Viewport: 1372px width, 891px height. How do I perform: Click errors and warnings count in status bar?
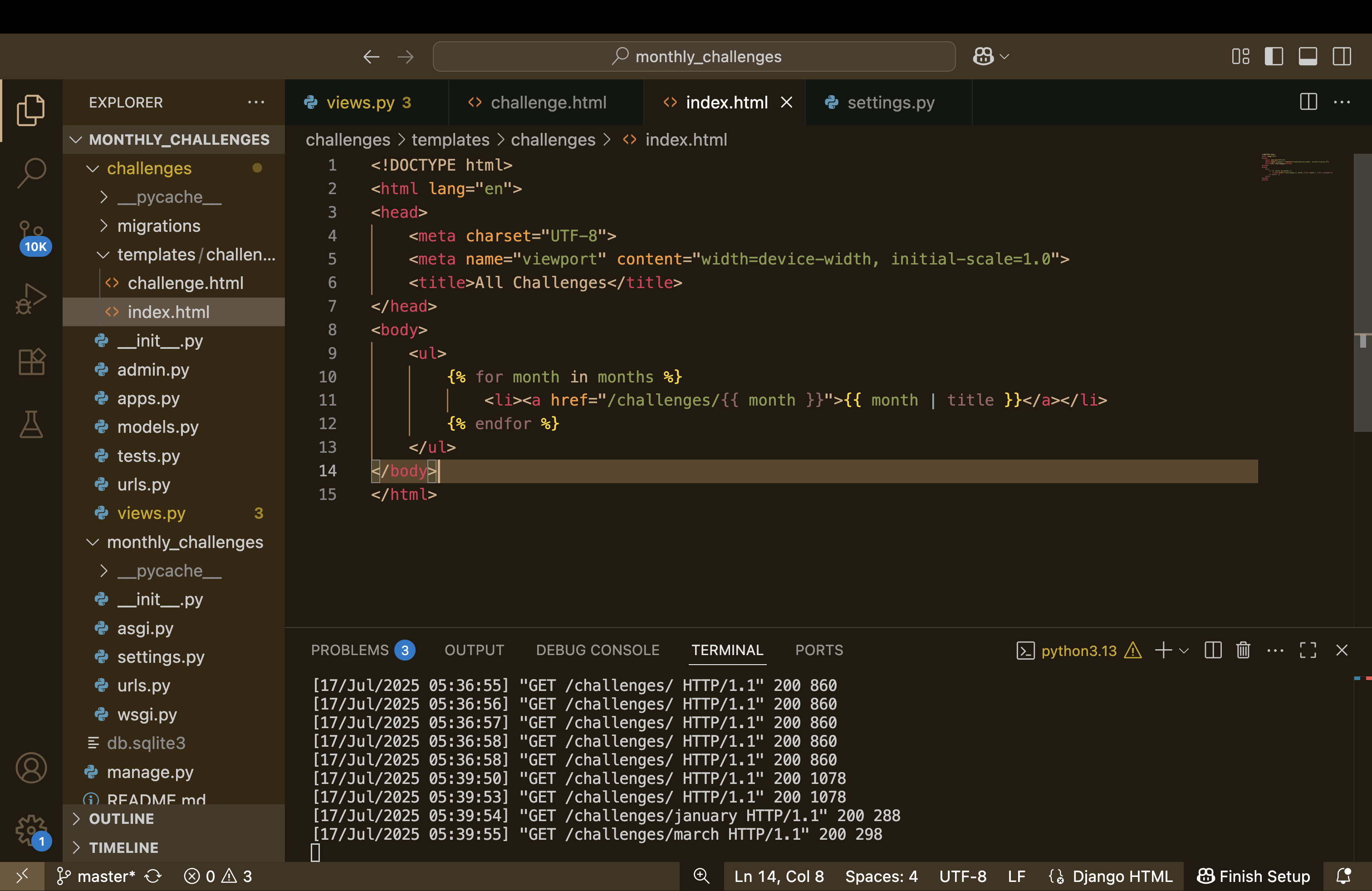218,876
